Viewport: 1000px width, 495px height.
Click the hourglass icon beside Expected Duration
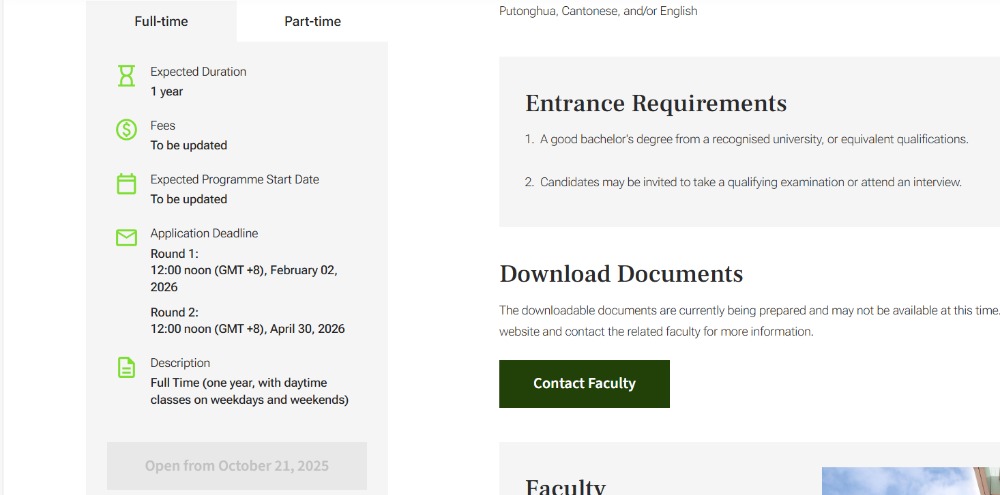point(126,76)
